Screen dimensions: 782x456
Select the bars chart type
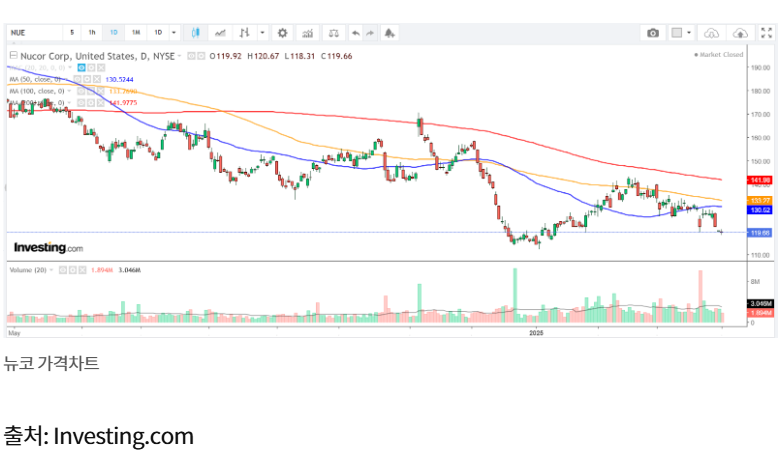244,33
